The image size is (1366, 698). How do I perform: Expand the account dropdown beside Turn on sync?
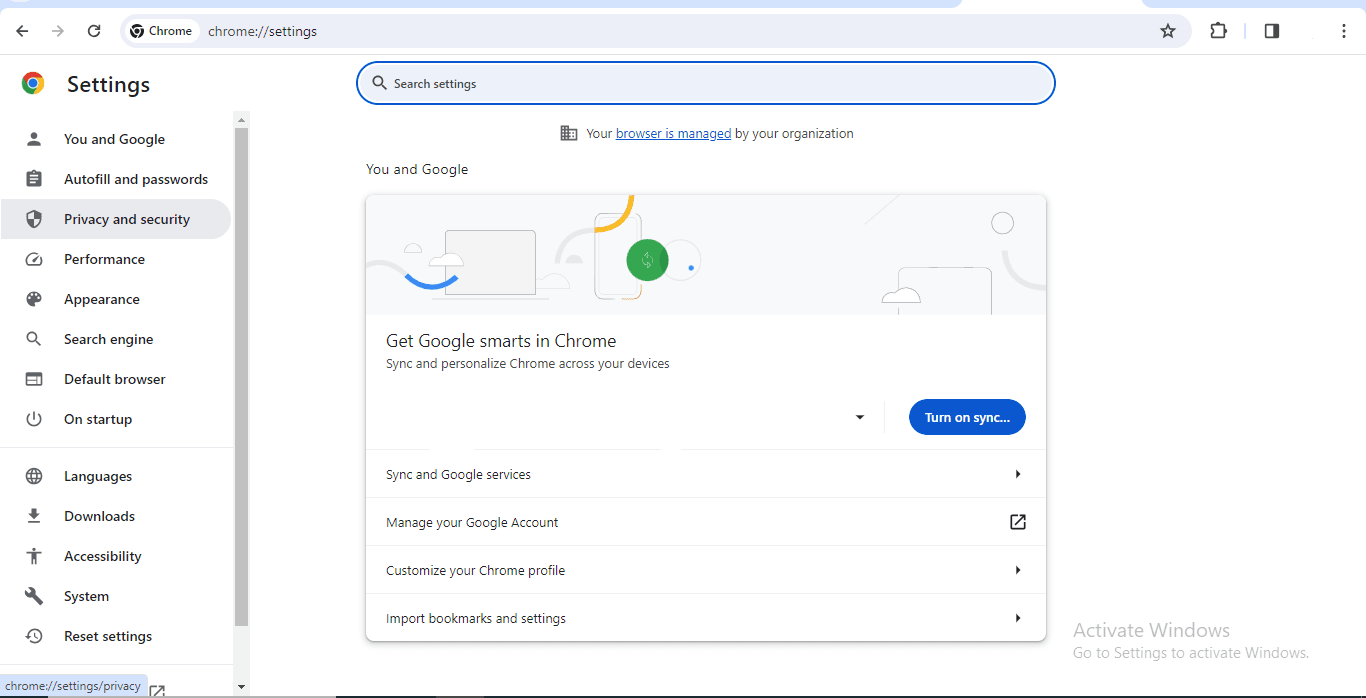(x=860, y=417)
